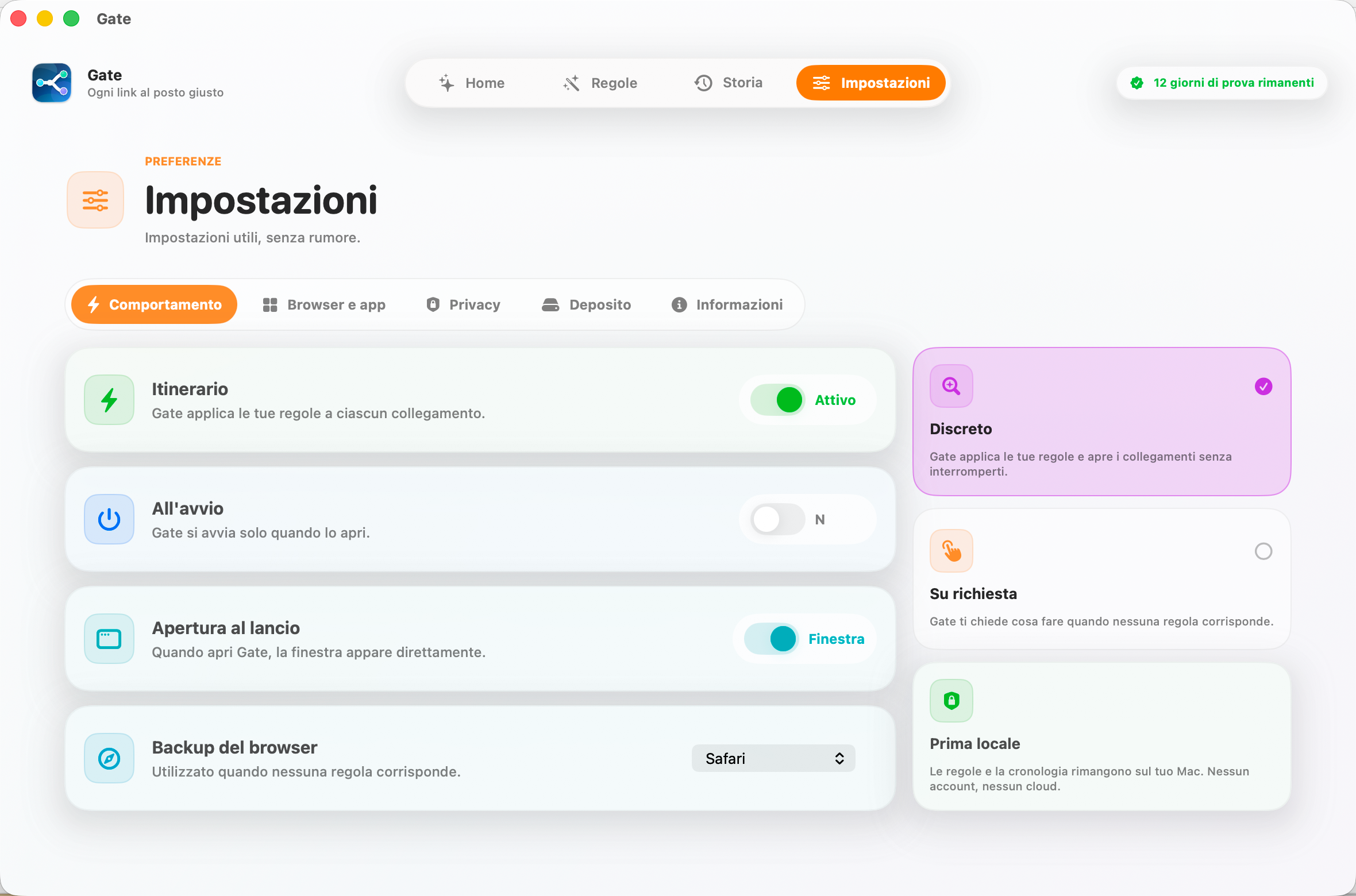Screen dimensions: 1356x896
Task: Open the Safari backup browser dropdown
Action: 773,758
